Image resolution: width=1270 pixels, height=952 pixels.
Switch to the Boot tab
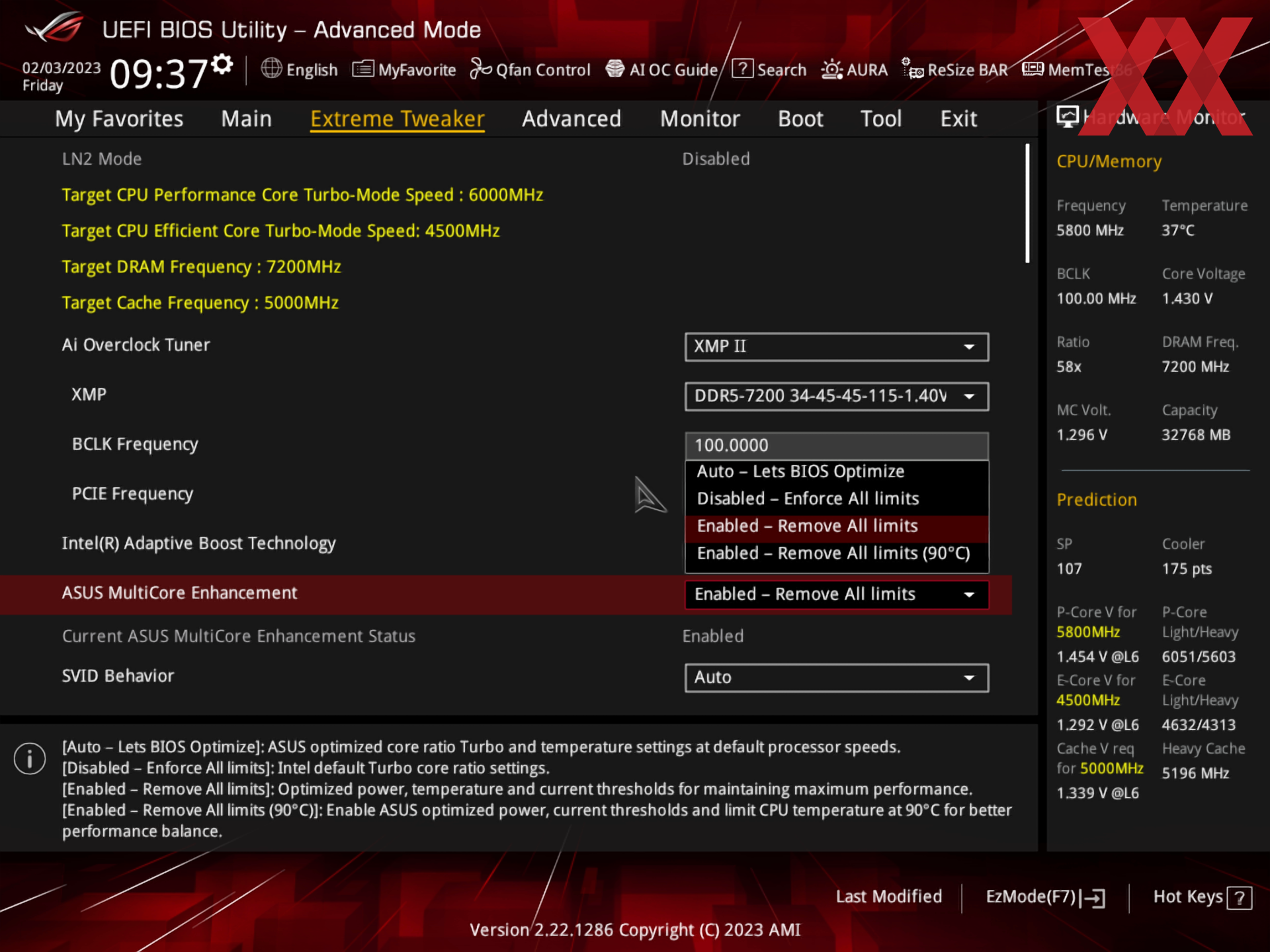800,119
